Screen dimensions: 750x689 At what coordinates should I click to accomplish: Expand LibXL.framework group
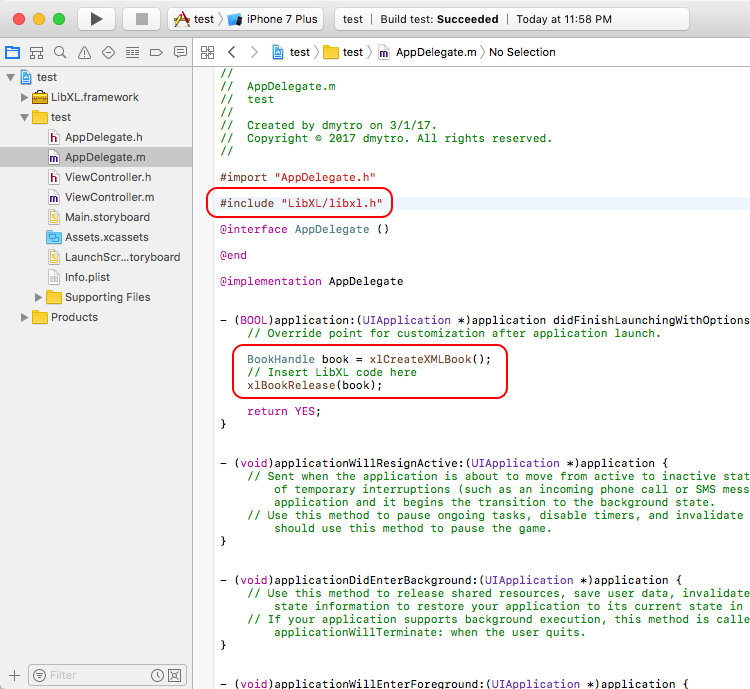tap(24, 97)
